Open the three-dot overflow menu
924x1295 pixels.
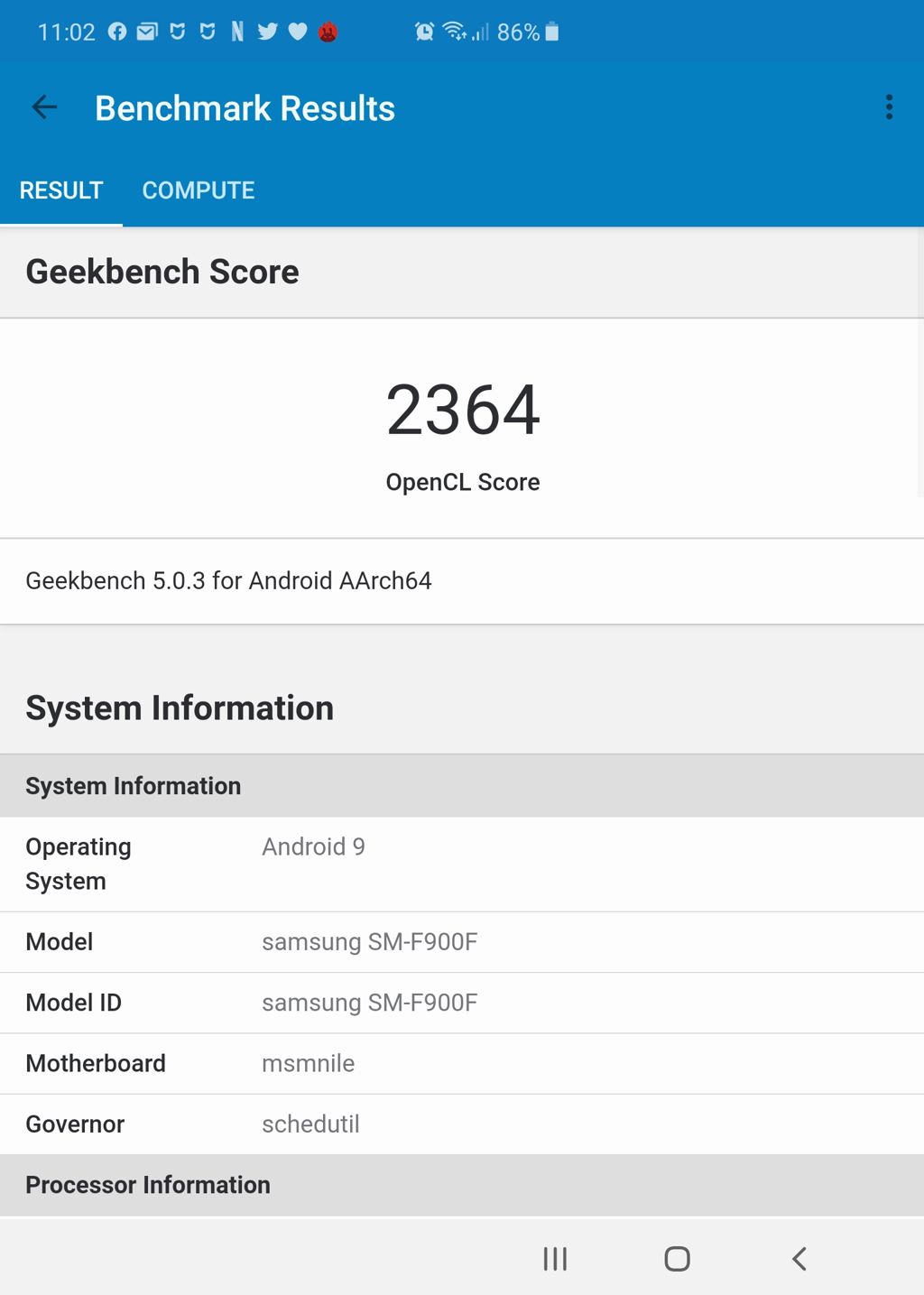pos(889,107)
